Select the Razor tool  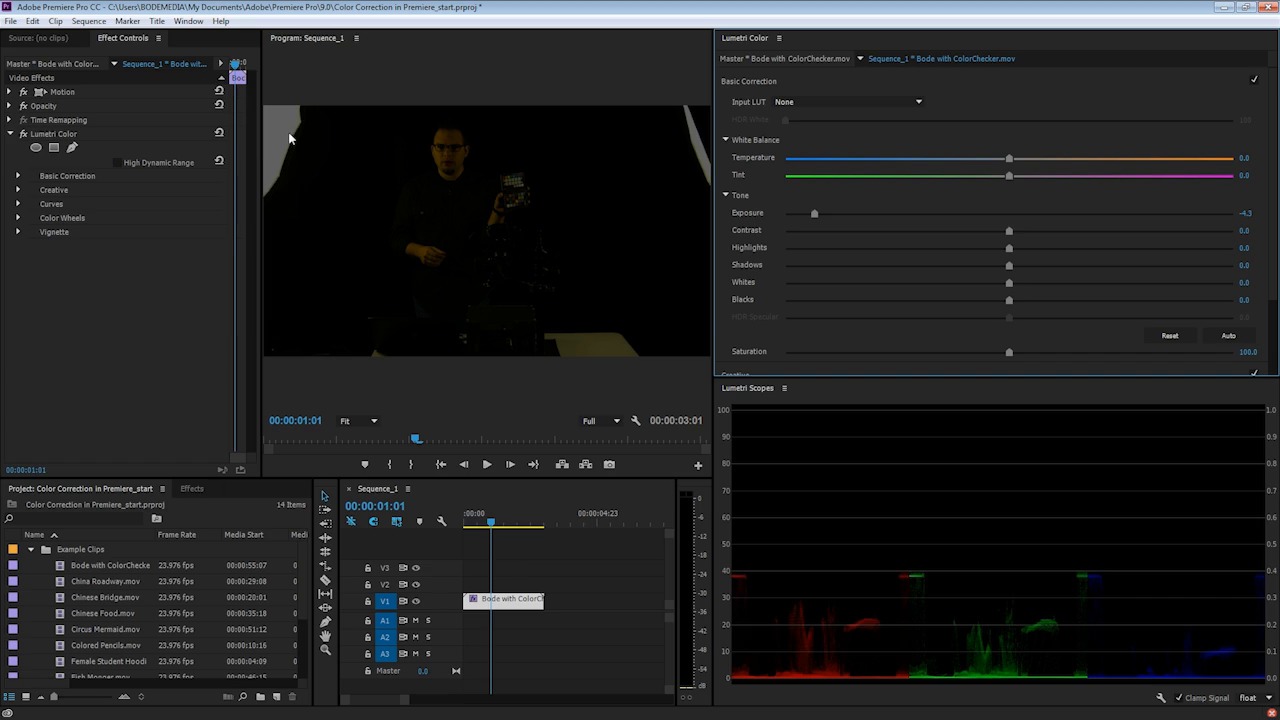click(325, 580)
